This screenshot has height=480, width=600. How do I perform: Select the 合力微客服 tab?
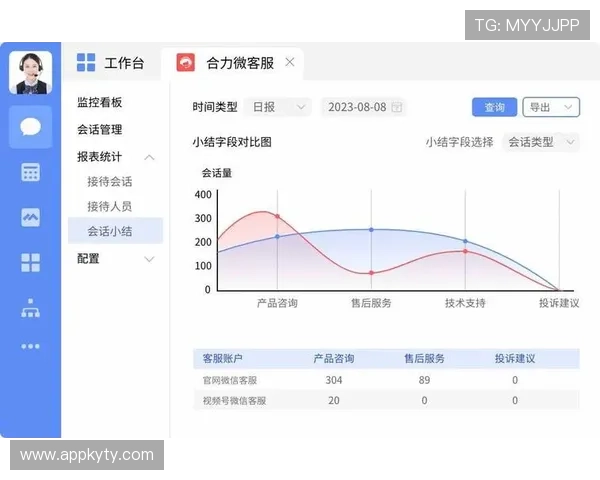232,64
